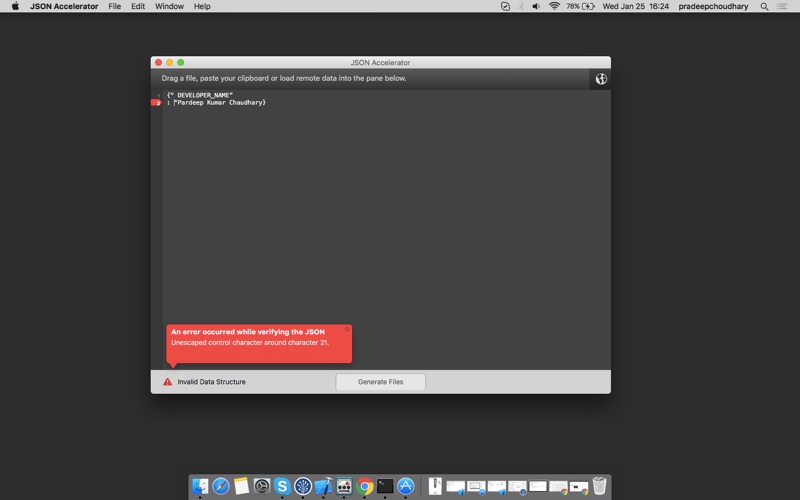
Task: Open SourceTree from the dock
Action: [x=303, y=486]
